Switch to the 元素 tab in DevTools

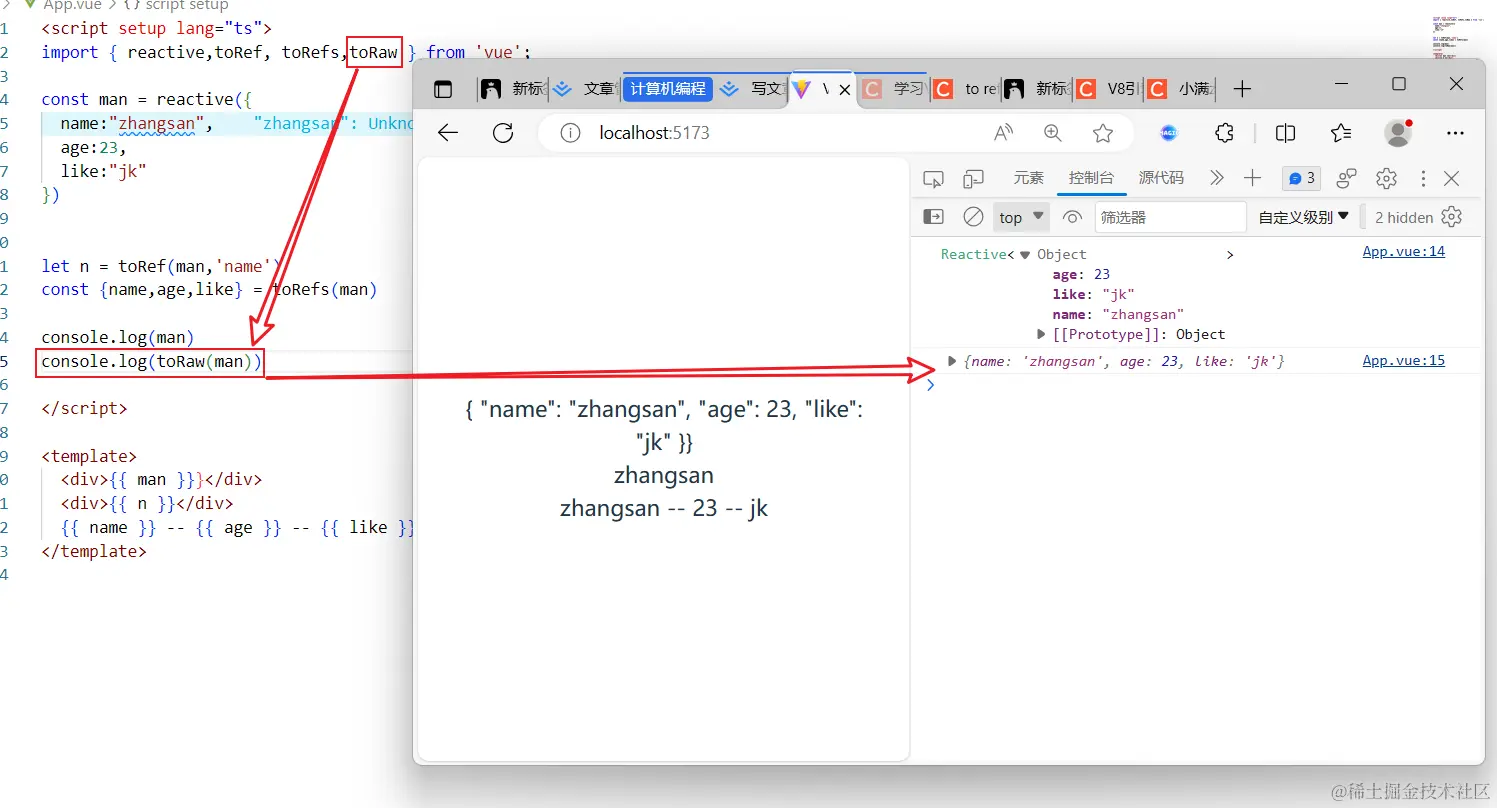[x=1028, y=178]
